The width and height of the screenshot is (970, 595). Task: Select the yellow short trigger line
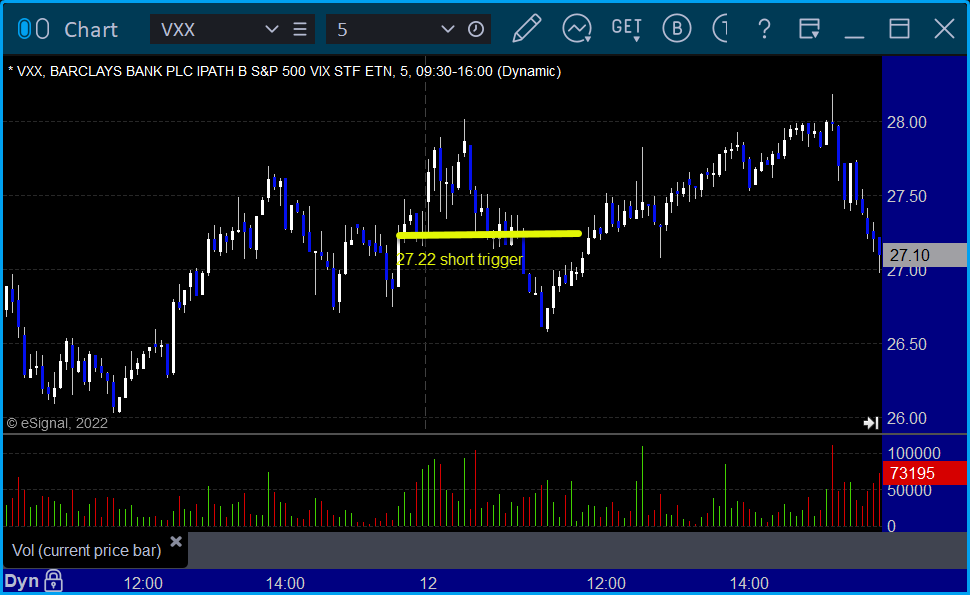489,234
